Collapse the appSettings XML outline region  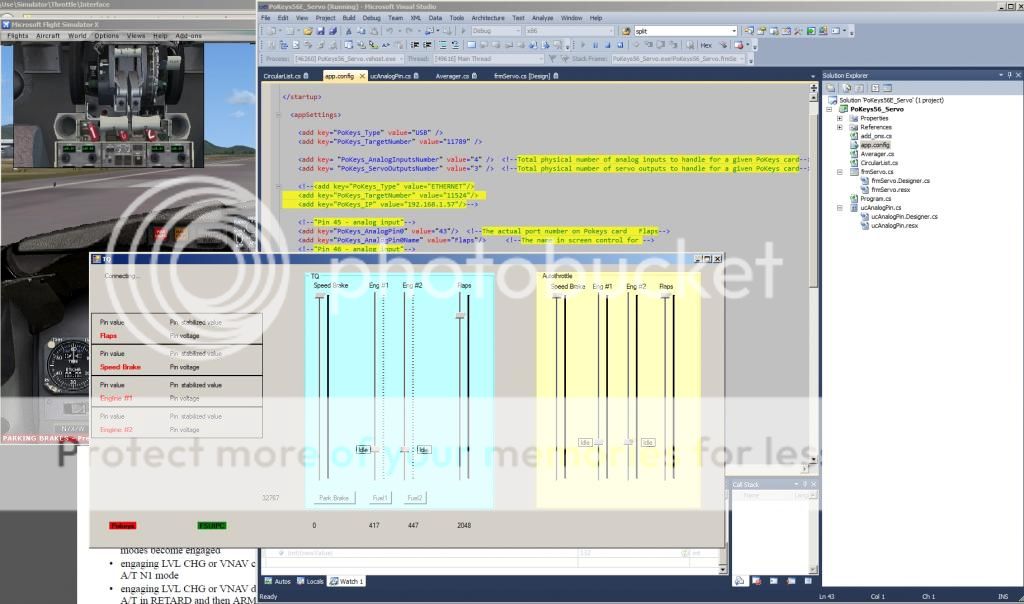coord(278,115)
